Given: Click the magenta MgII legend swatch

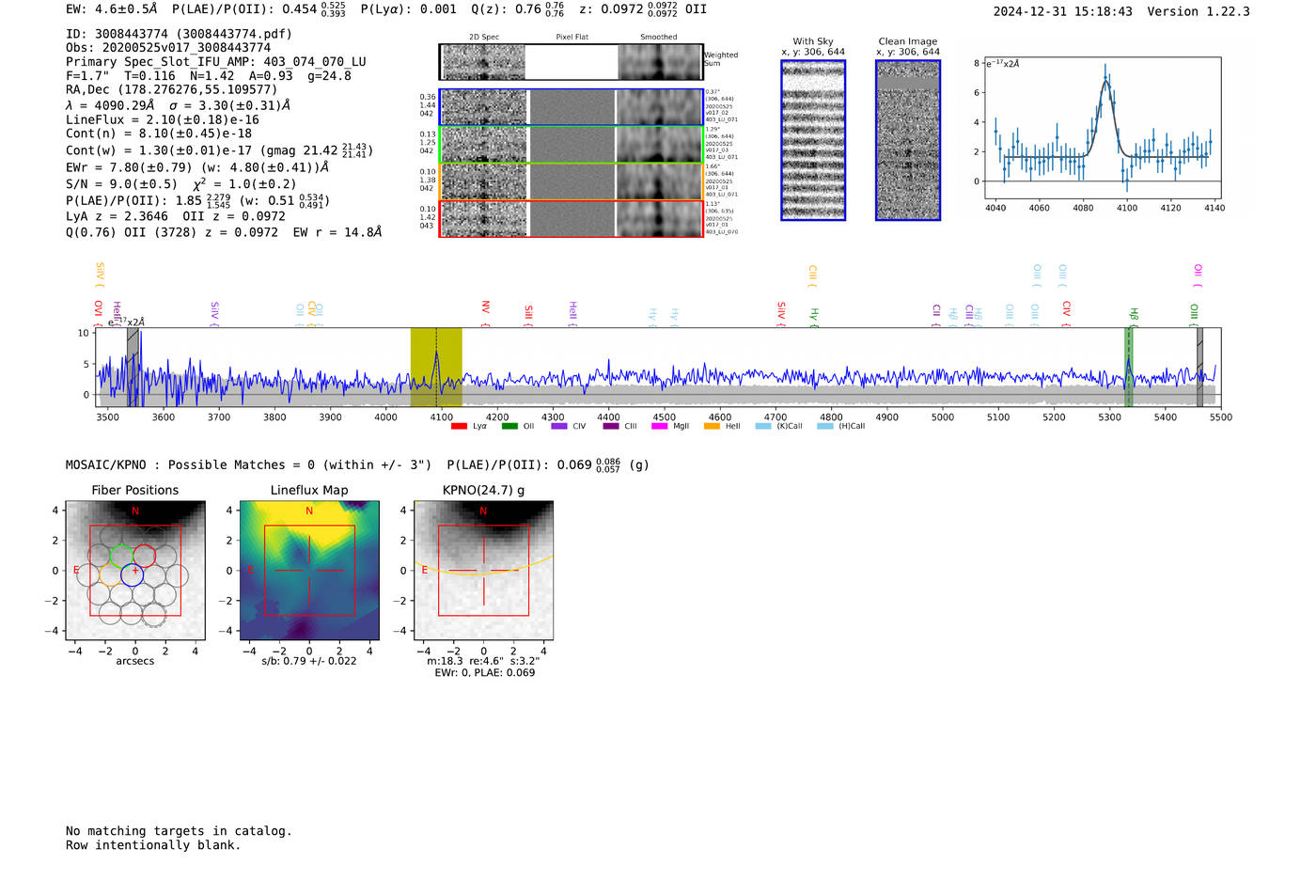Looking at the screenshot, I should coord(660,426).
